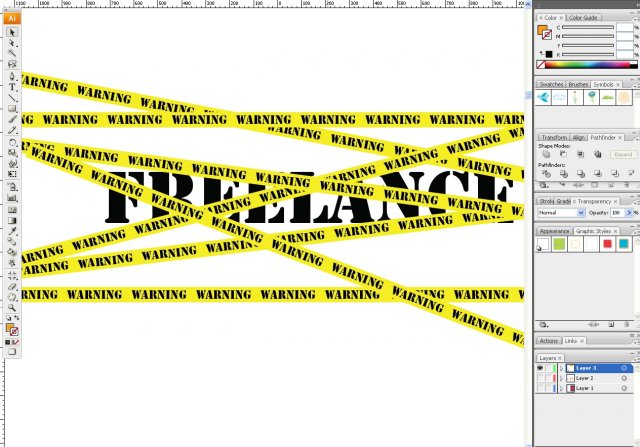This screenshot has width=640, height=447.
Task: Select the Eyedropper tool
Action: click(x=12, y=231)
